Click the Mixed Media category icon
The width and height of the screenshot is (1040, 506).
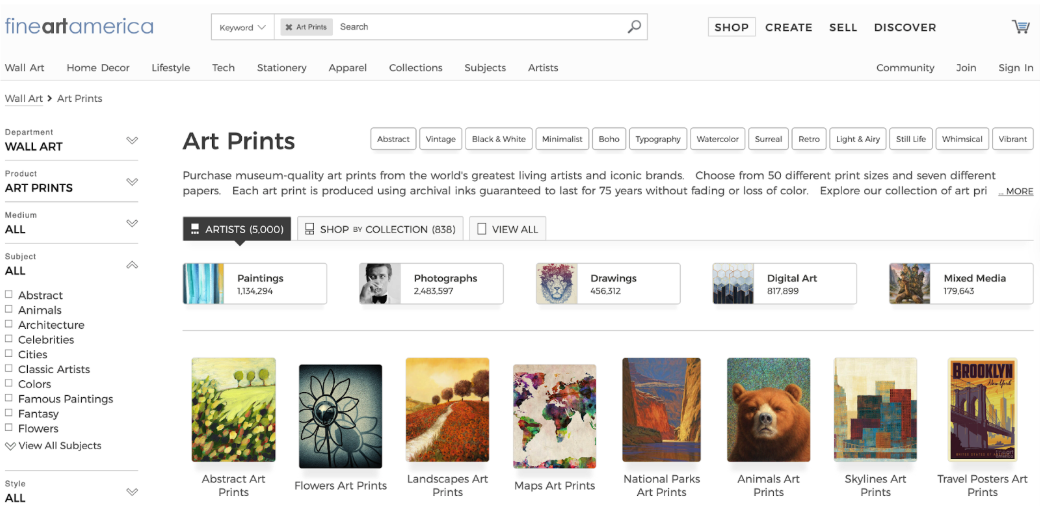910,284
